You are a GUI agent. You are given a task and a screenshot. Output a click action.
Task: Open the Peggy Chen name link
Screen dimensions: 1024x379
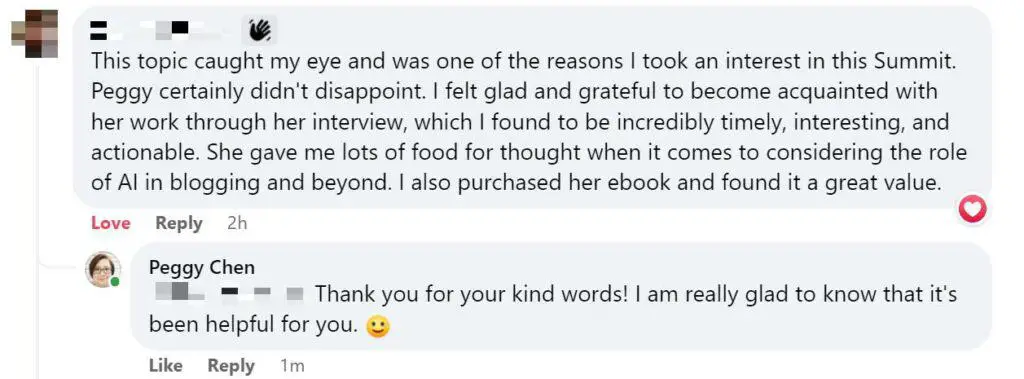point(202,267)
